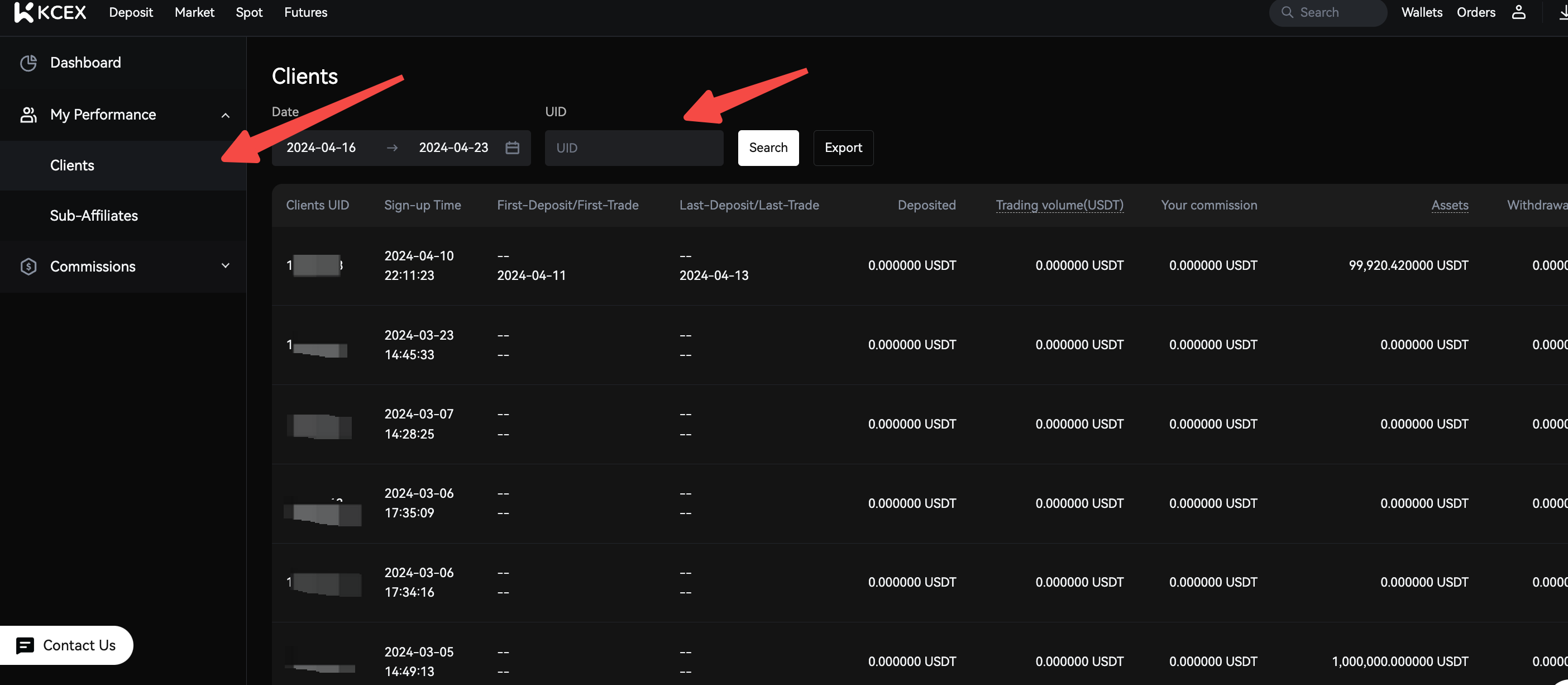Click the Commissions dollar shield icon
The width and height of the screenshot is (1568, 685).
[x=28, y=266]
